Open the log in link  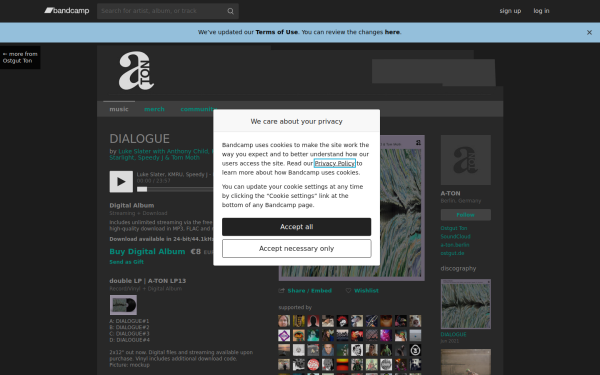point(541,11)
